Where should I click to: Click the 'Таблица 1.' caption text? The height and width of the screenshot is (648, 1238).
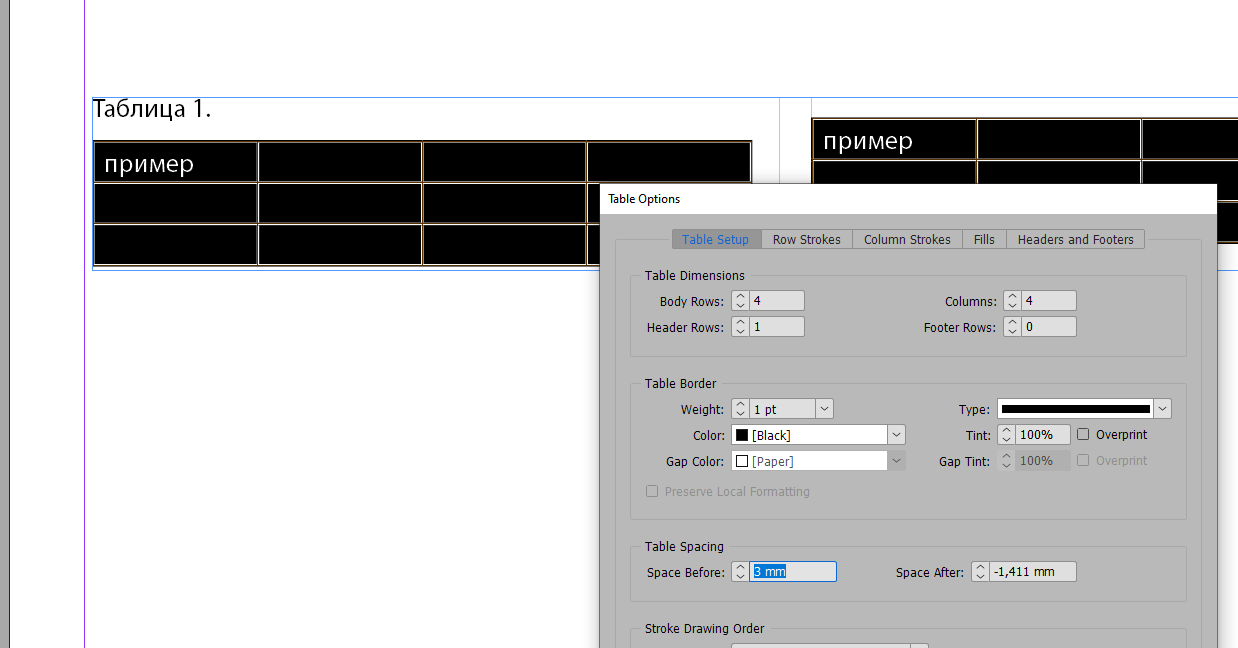pos(152,109)
